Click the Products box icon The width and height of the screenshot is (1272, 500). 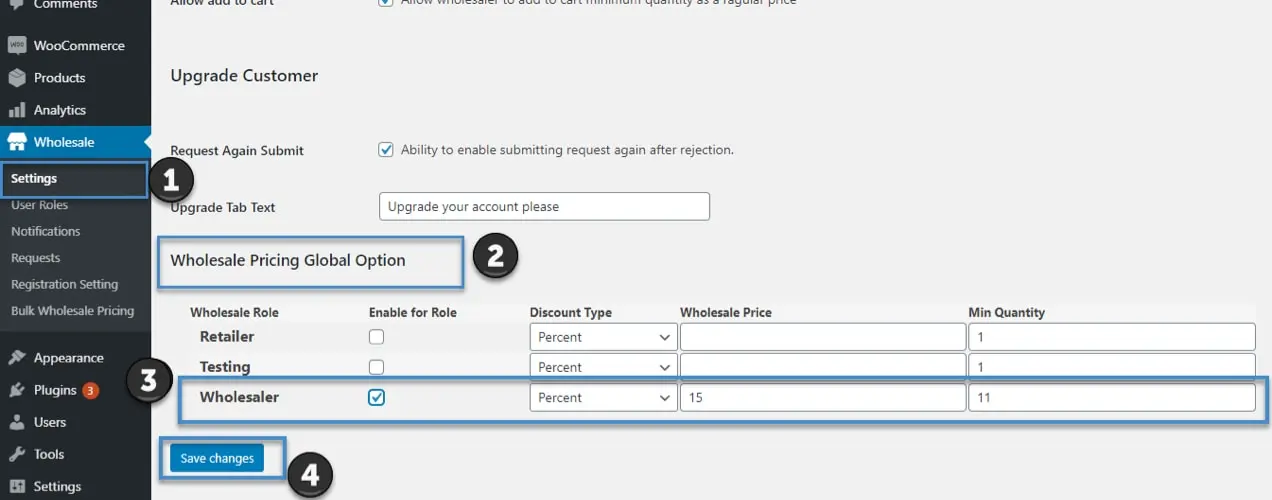point(16,78)
